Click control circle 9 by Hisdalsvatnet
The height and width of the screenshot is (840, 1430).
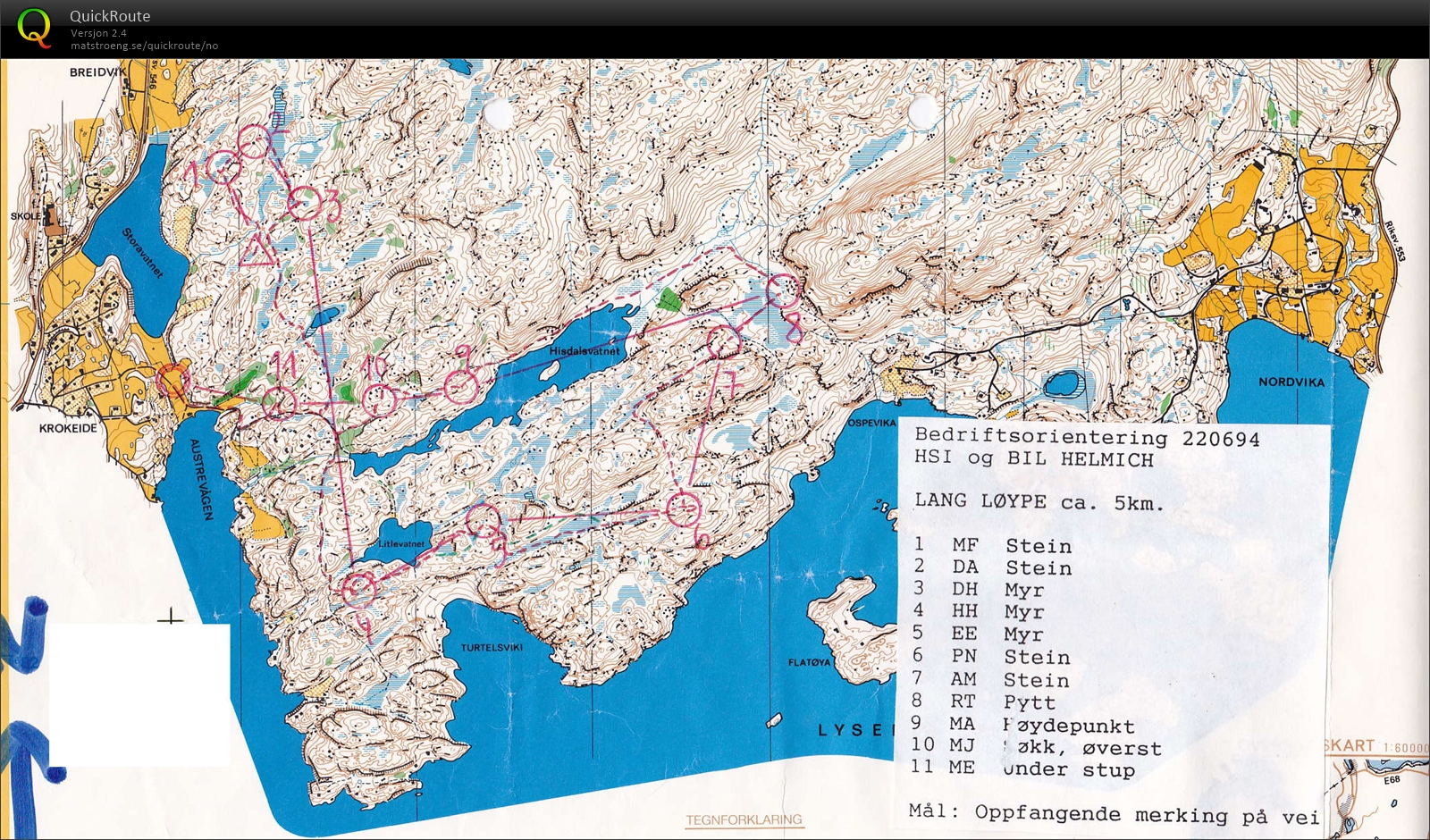pyautogui.click(x=461, y=386)
